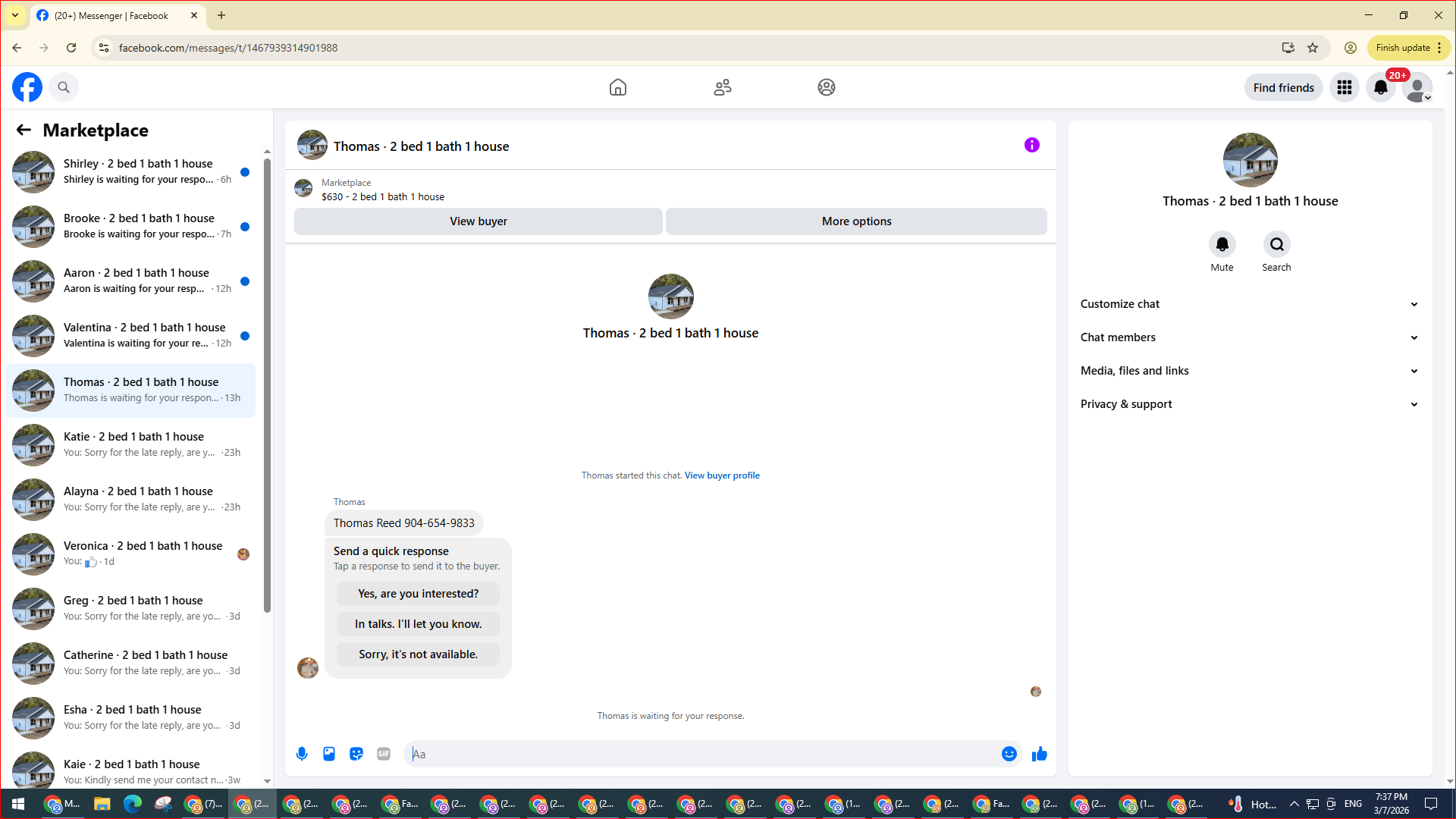Attach a photo or file
1456x819 pixels.
click(329, 754)
